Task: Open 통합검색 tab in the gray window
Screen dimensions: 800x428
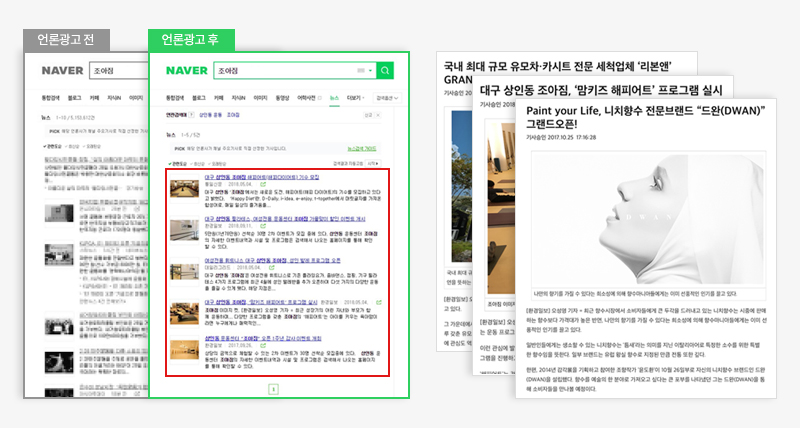Action: [x=51, y=98]
